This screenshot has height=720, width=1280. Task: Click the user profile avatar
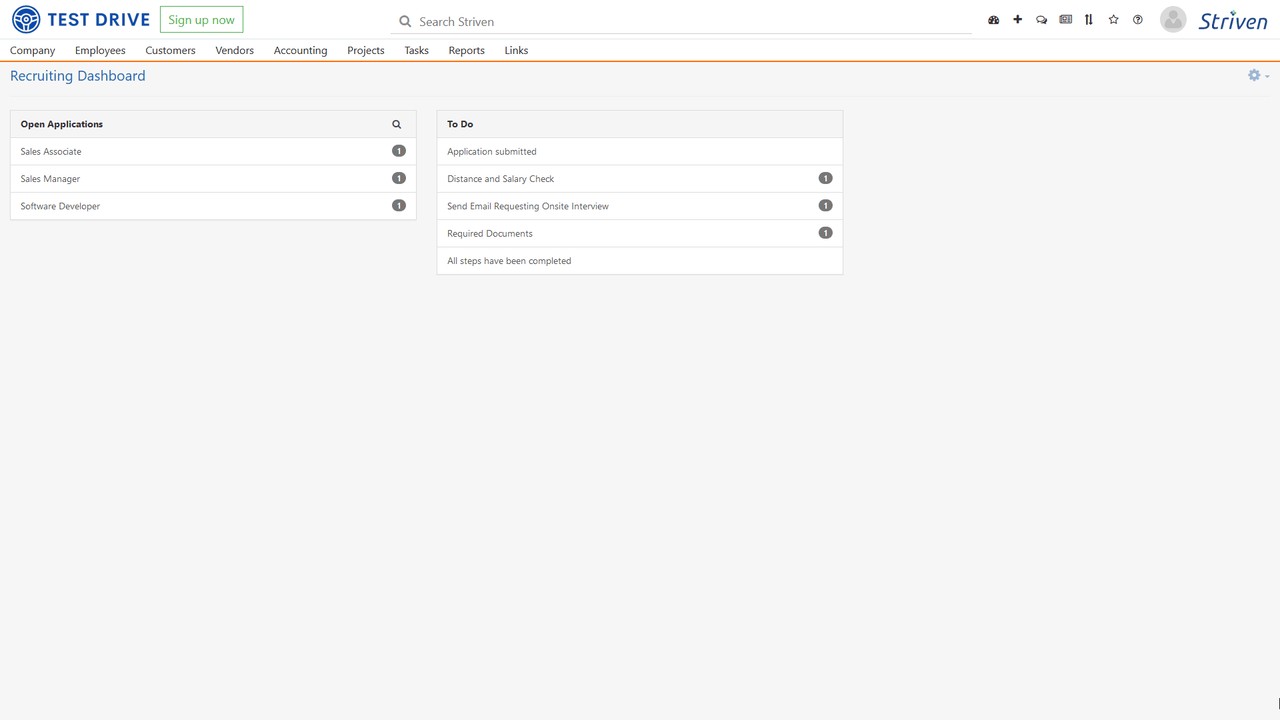(1173, 19)
